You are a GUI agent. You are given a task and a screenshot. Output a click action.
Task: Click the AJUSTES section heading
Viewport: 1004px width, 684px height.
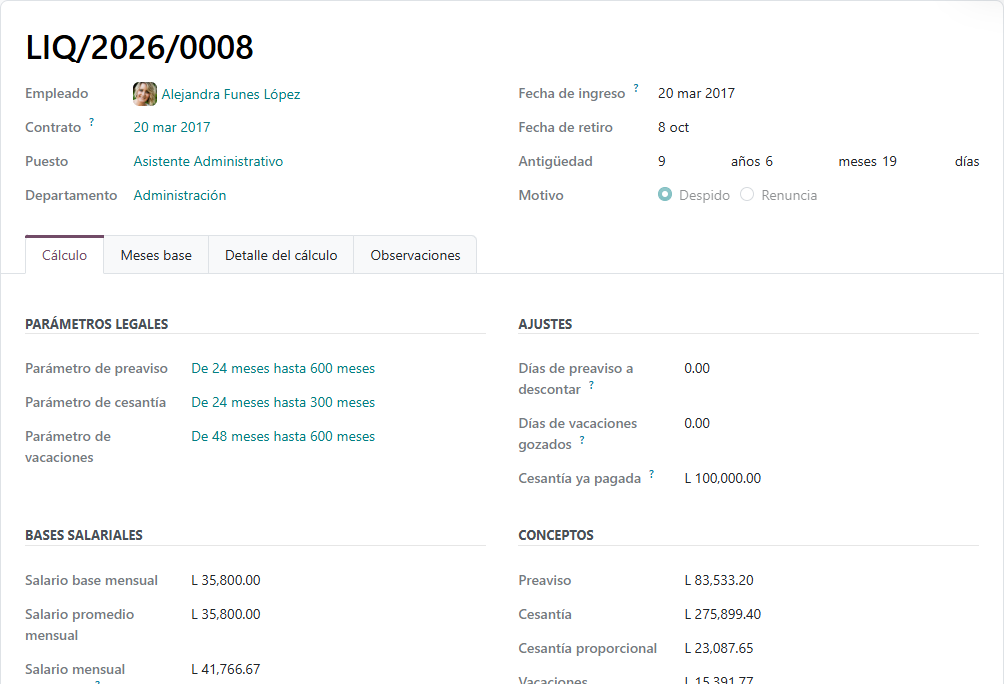546,324
